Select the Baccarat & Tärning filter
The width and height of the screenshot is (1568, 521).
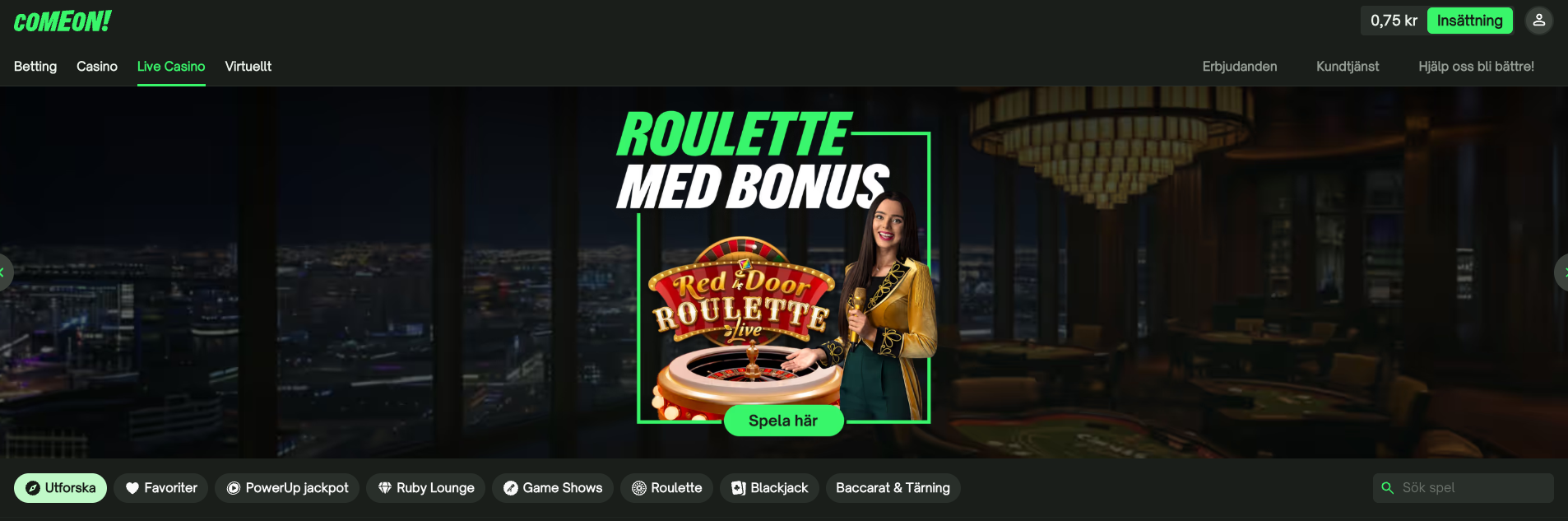click(x=893, y=488)
